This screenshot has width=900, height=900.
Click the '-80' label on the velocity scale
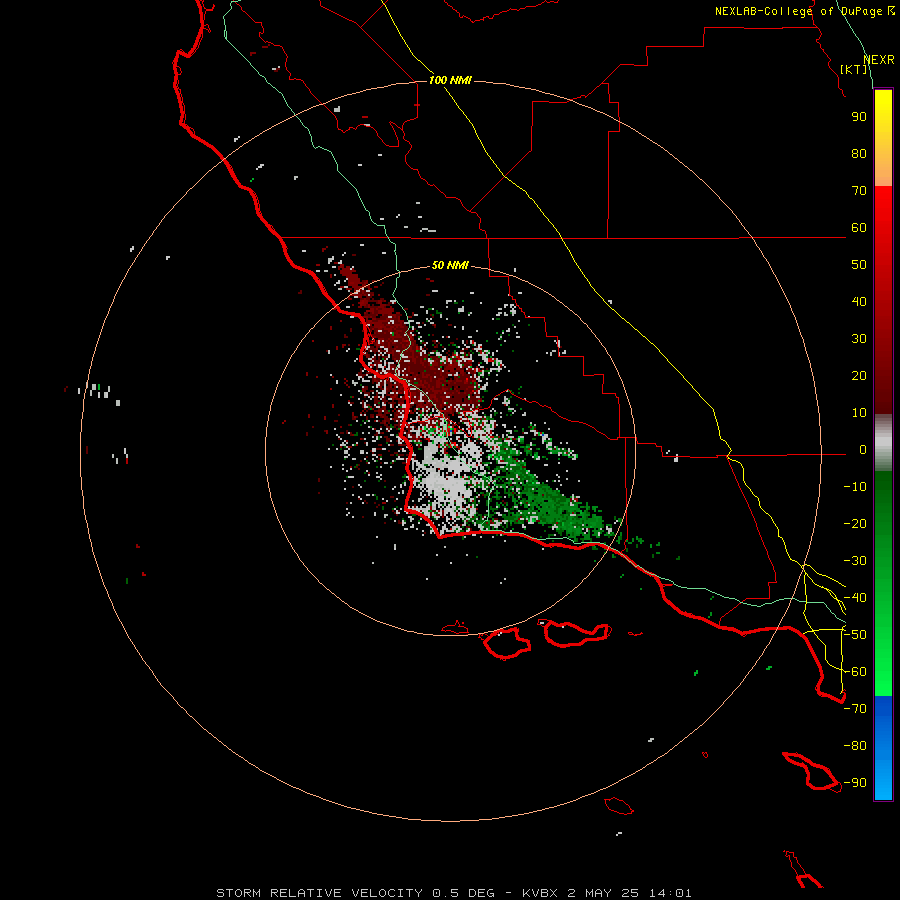pyautogui.click(x=855, y=746)
